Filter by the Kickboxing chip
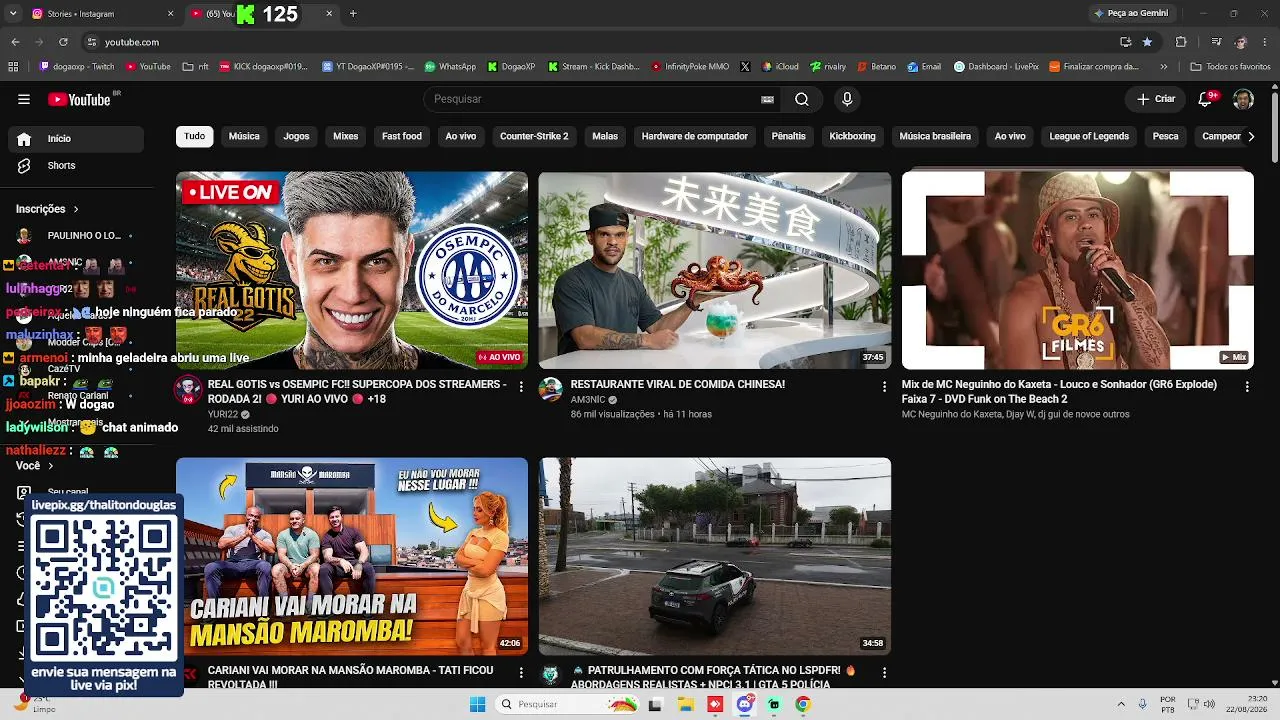The image size is (1280, 720). click(852, 136)
